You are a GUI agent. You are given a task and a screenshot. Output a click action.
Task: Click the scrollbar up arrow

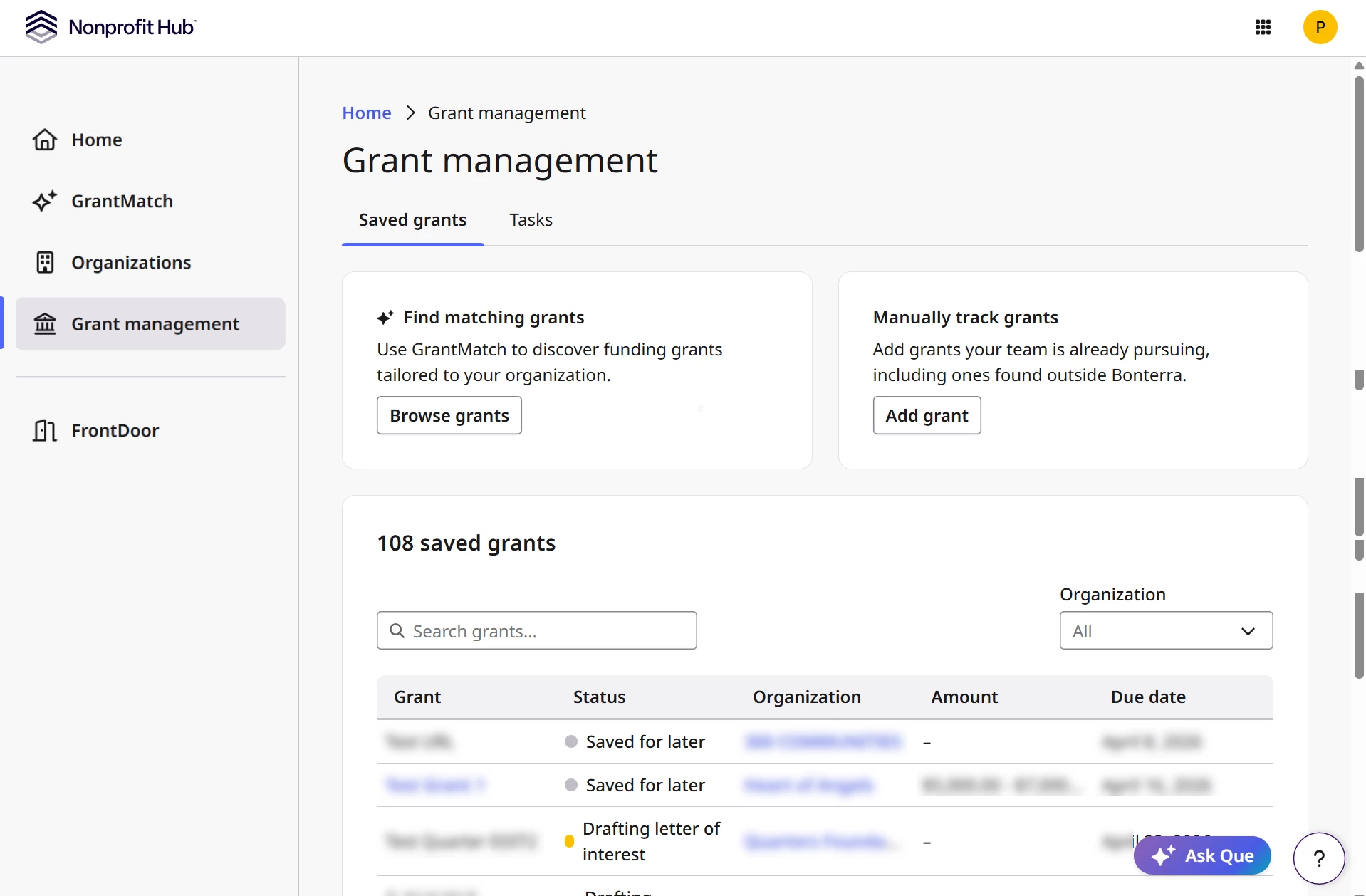[x=1359, y=66]
